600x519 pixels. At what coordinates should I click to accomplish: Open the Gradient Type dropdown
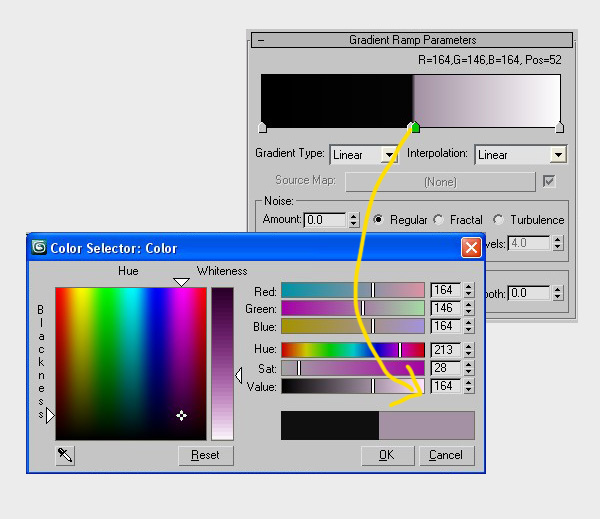click(388, 155)
